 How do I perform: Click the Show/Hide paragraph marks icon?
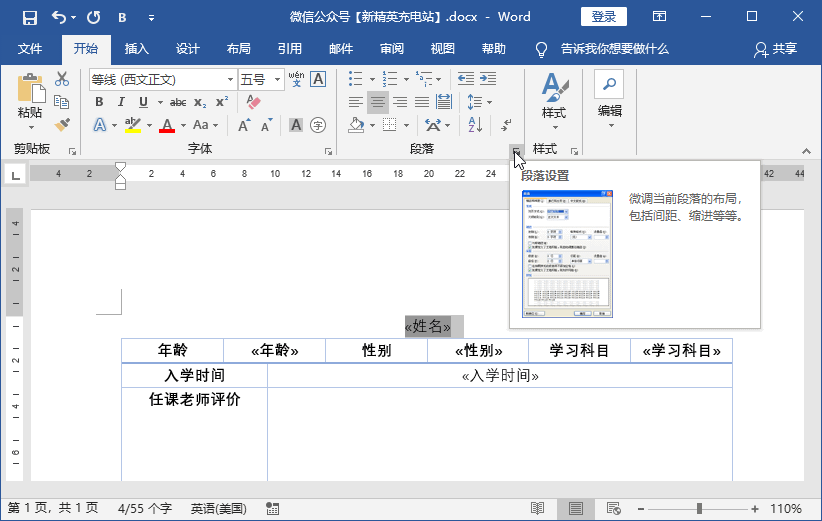point(506,125)
